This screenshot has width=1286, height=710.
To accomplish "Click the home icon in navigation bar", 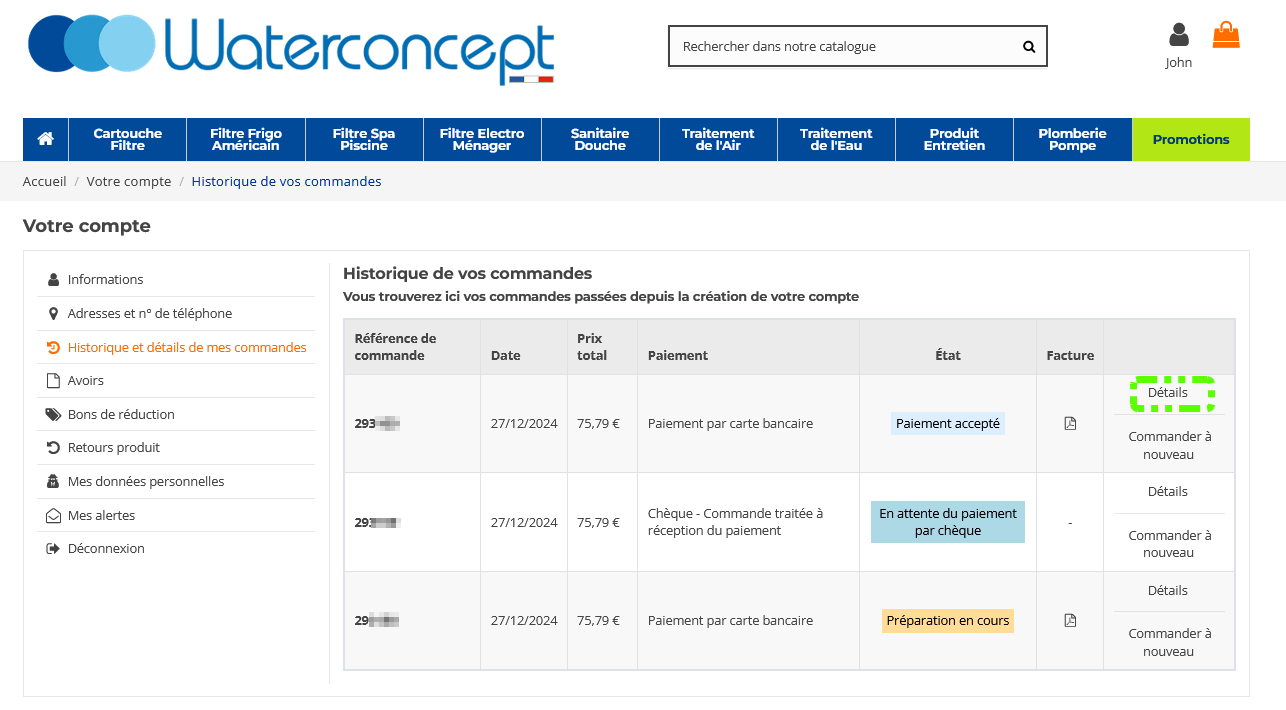I will click(45, 139).
